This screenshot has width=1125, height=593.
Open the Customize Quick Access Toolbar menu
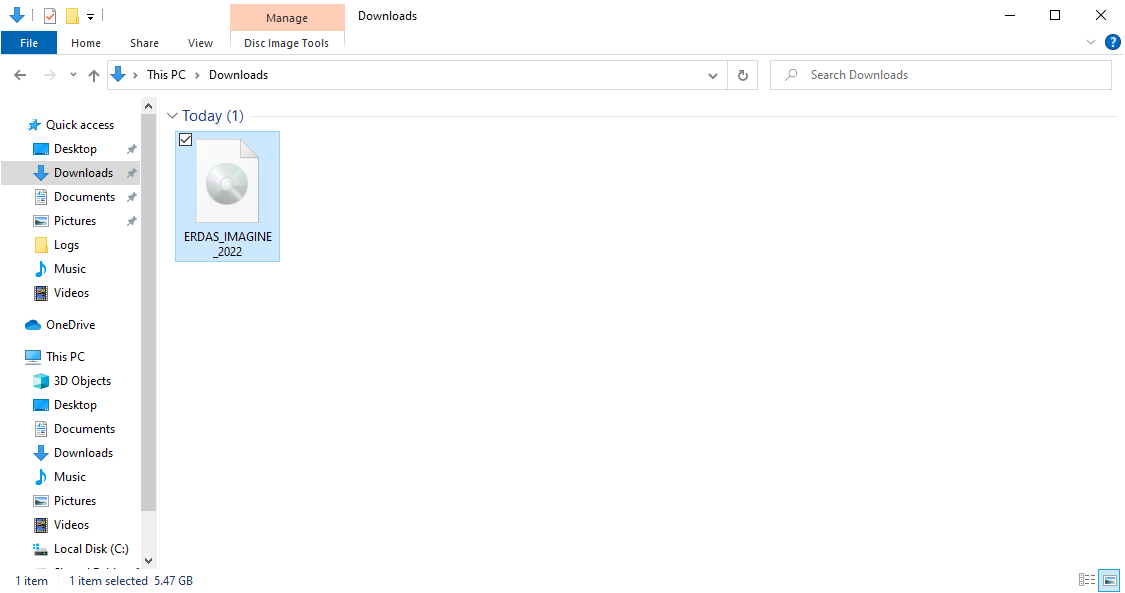[89, 15]
